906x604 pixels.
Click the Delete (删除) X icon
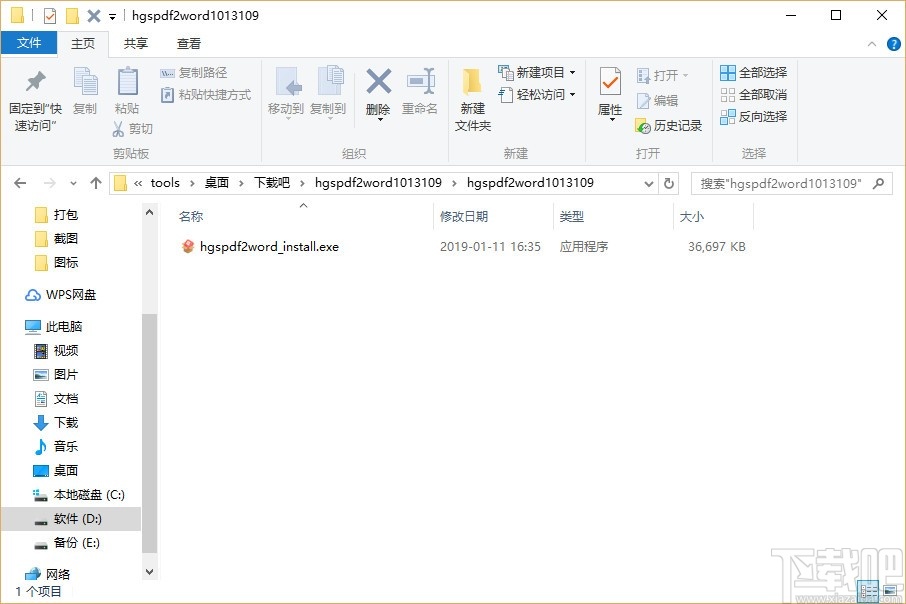(x=378, y=81)
